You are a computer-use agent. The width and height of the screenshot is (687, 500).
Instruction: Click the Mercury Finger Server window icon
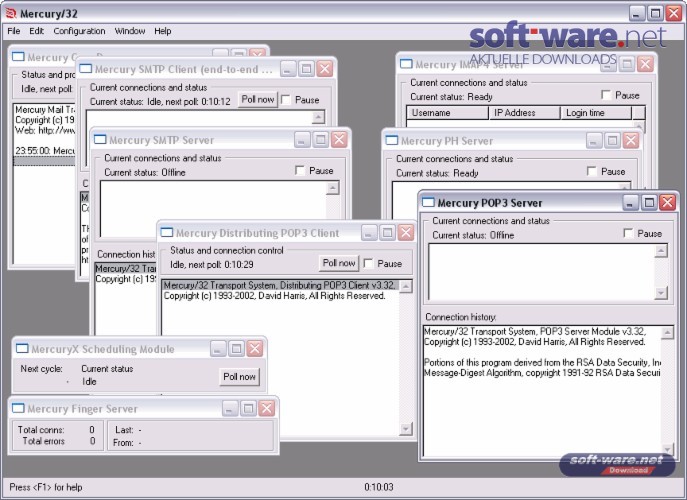point(18,408)
